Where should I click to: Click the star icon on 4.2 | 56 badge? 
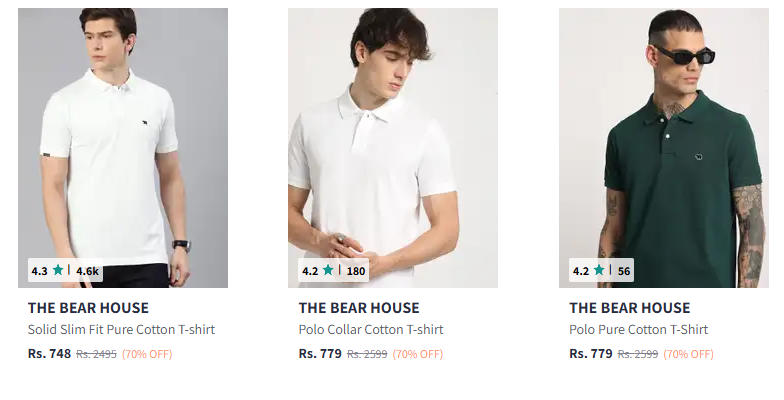(599, 270)
